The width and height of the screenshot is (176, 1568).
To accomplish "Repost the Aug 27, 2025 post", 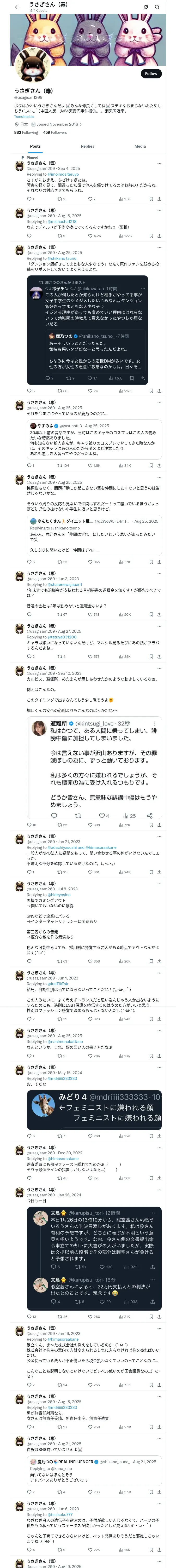I will 61,656.
